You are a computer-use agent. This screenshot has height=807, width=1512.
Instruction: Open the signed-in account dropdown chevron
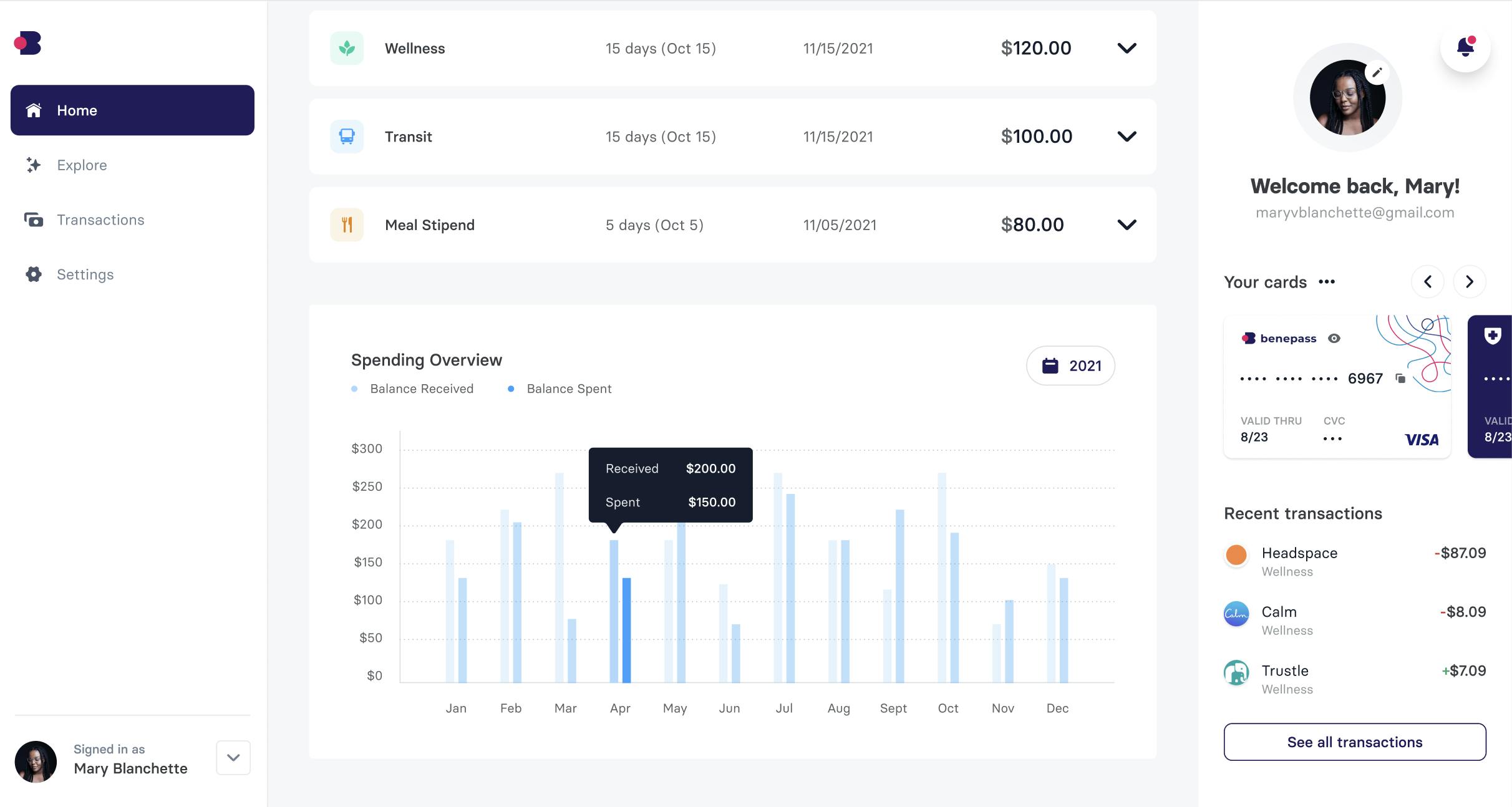[233, 758]
